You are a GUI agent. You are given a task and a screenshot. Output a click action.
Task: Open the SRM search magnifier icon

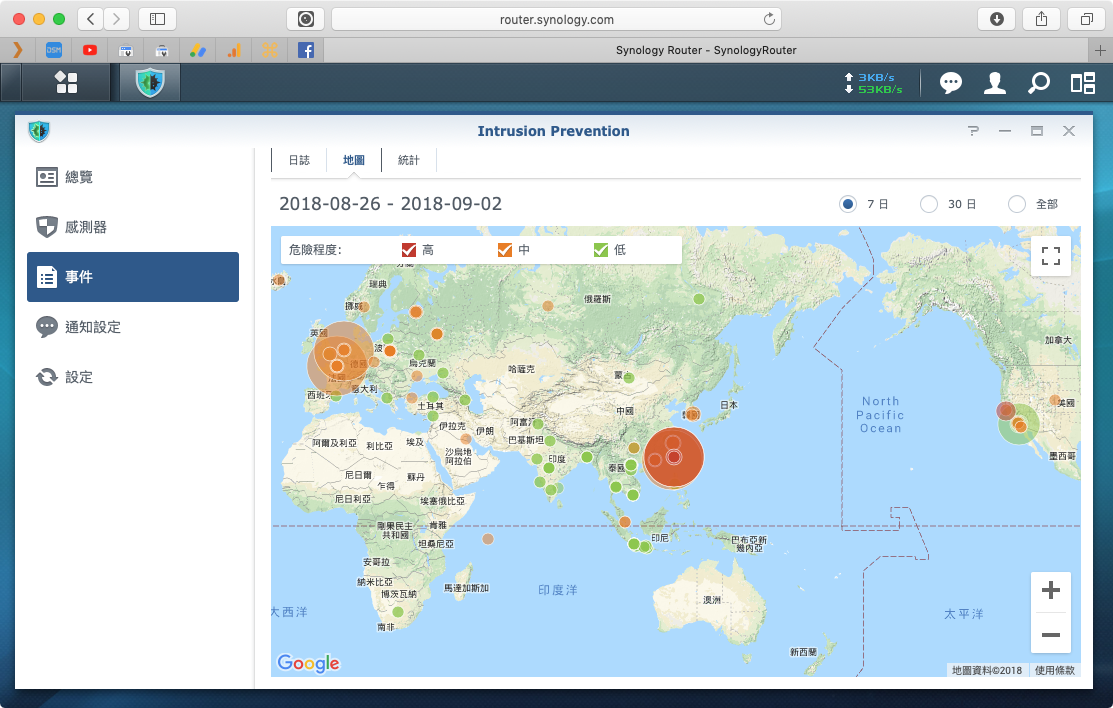point(1038,83)
